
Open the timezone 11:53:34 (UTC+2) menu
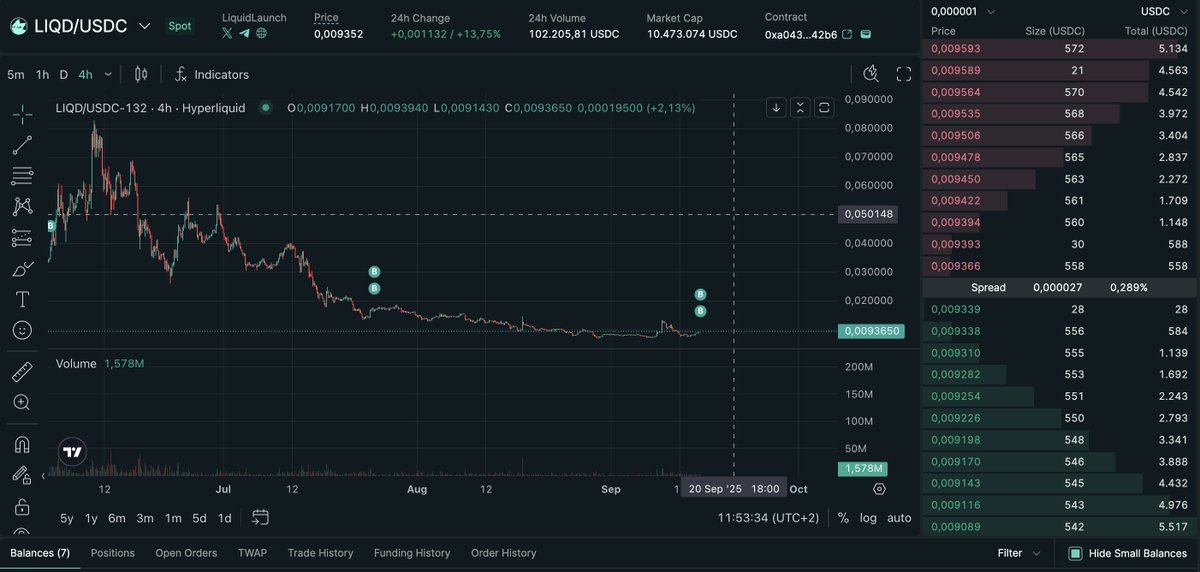768,518
